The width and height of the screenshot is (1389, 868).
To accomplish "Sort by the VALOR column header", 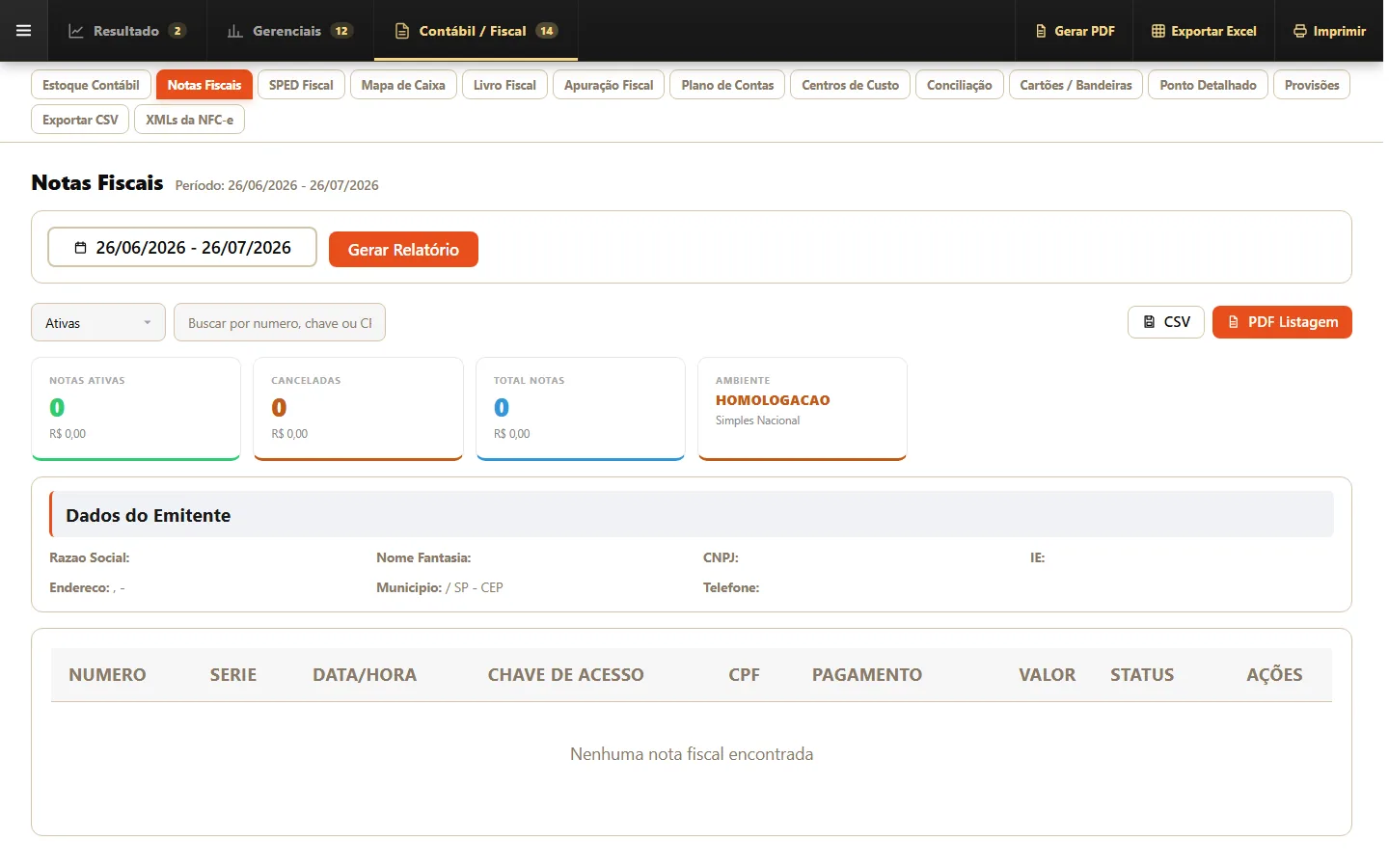I will [x=1047, y=674].
